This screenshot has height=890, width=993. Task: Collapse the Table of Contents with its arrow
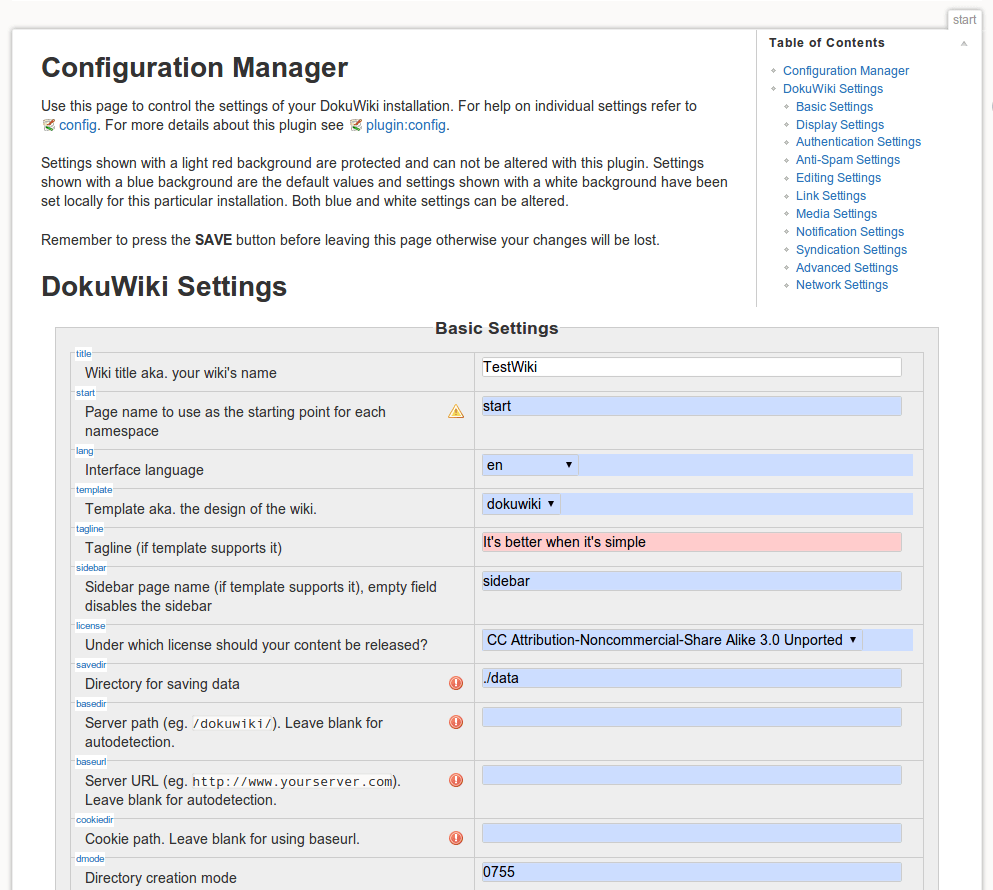(x=964, y=44)
